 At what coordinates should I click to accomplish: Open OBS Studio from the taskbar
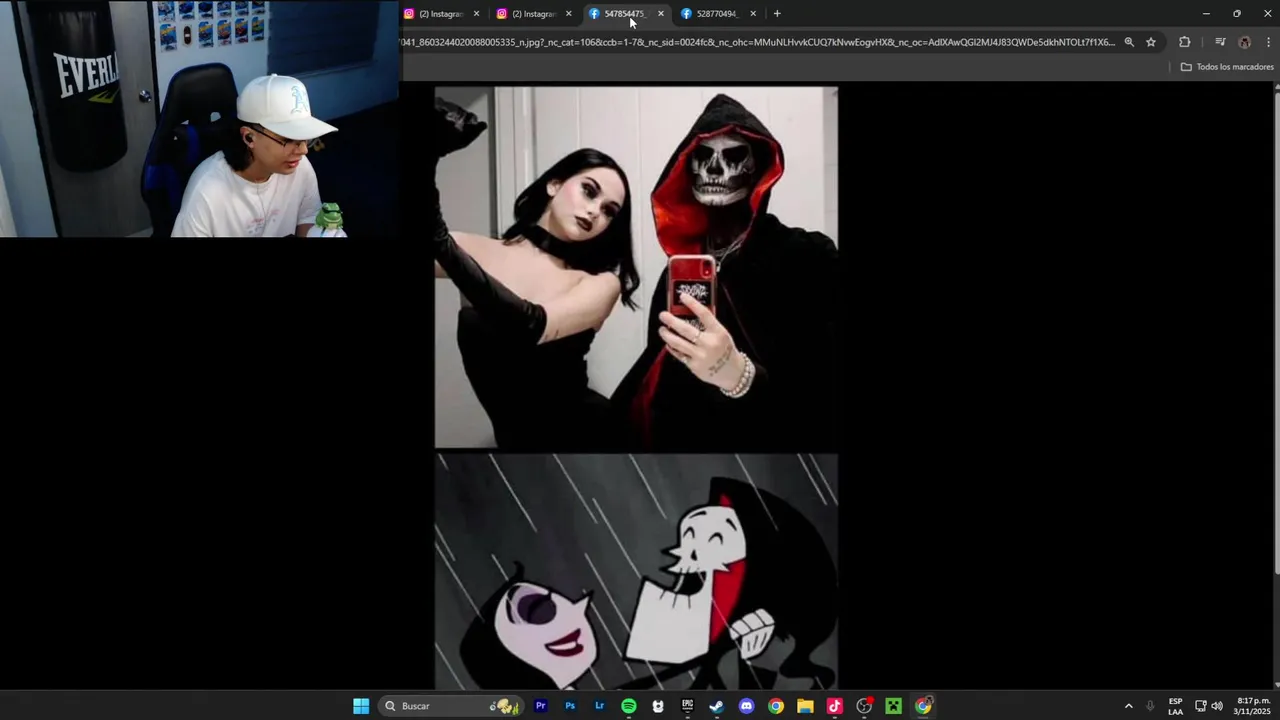(864, 706)
